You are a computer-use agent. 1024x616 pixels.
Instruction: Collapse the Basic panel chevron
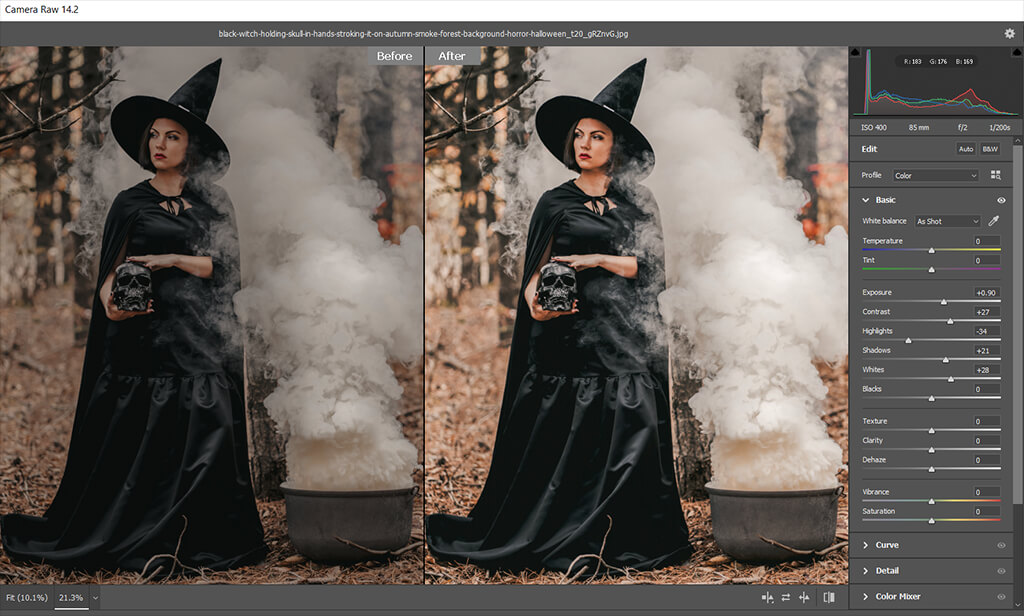(x=865, y=200)
